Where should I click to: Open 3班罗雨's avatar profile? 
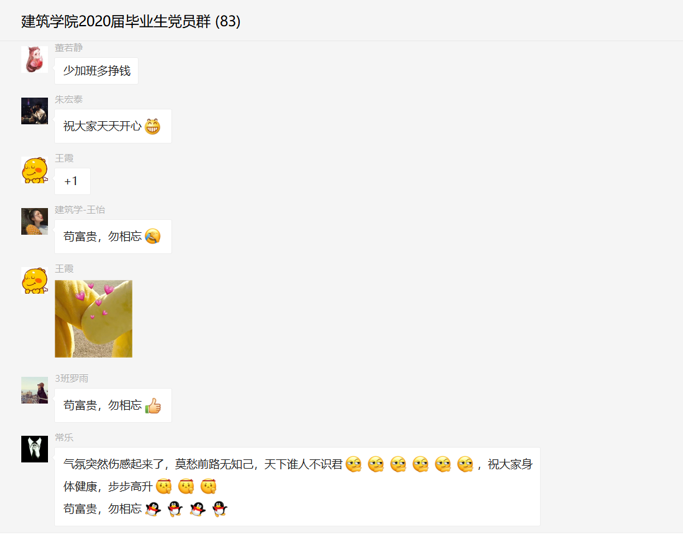[x=34, y=390]
